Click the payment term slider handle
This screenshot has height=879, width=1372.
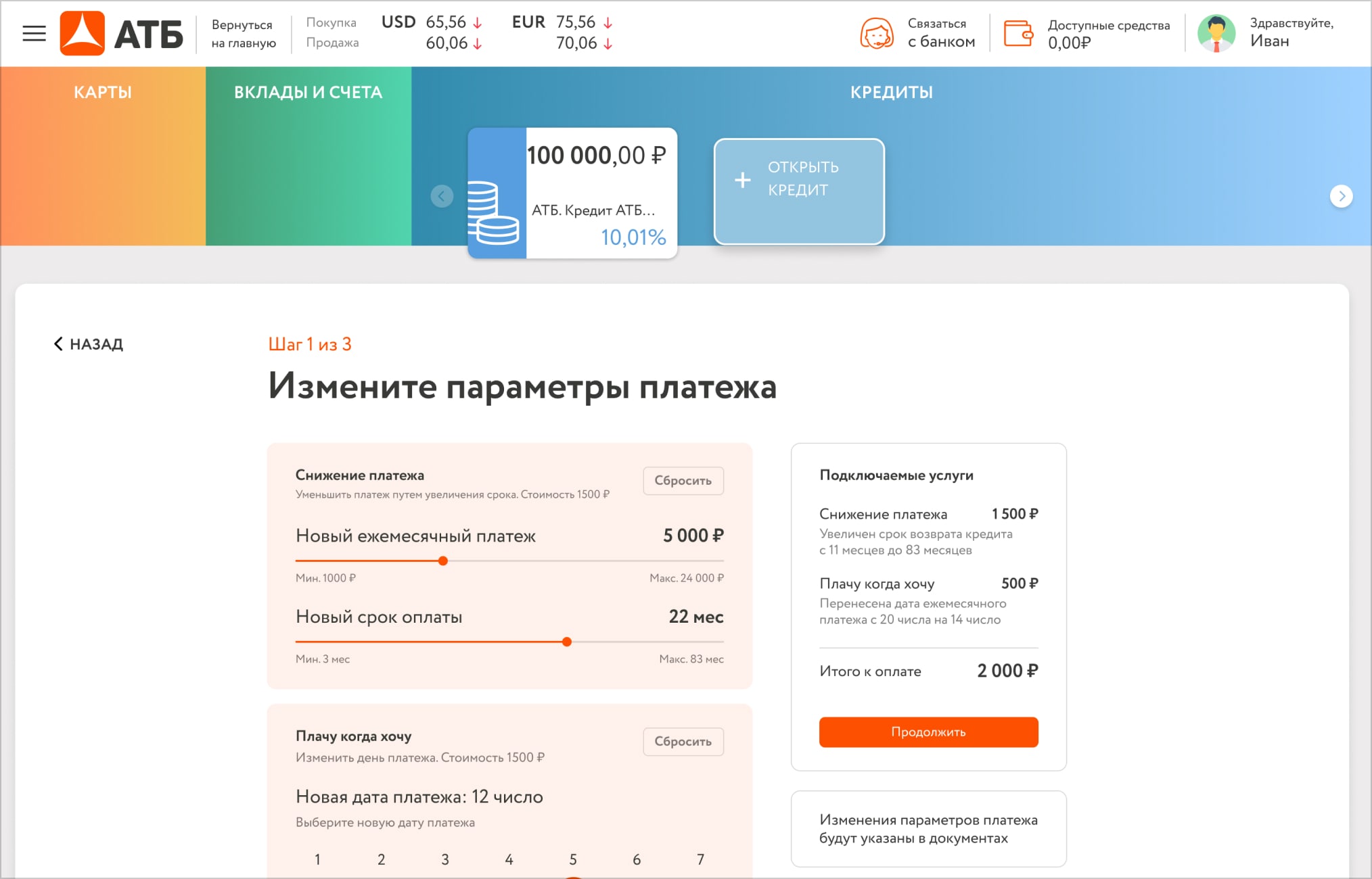pyautogui.click(x=567, y=642)
